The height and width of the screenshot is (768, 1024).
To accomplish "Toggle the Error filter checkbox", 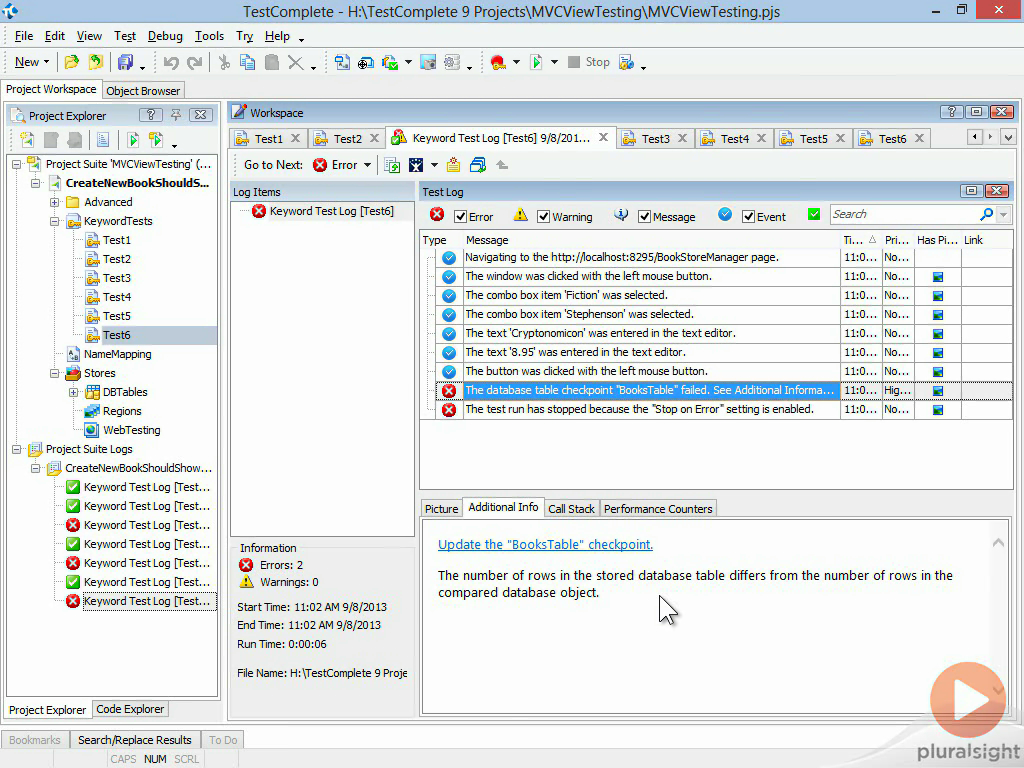I will click(x=460, y=217).
